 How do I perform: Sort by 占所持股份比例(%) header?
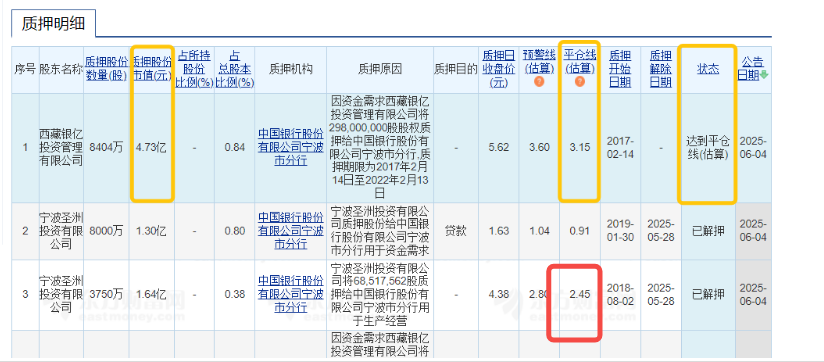coord(194,68)
